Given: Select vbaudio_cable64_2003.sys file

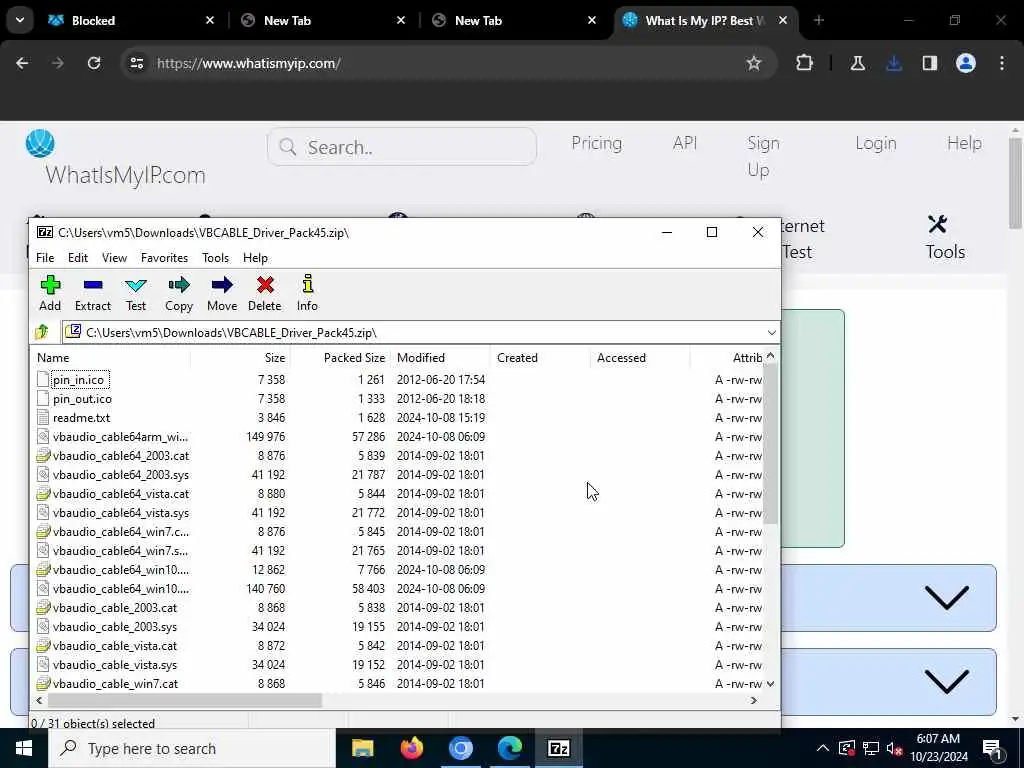Looking at the screenshot, I should 121,475.
